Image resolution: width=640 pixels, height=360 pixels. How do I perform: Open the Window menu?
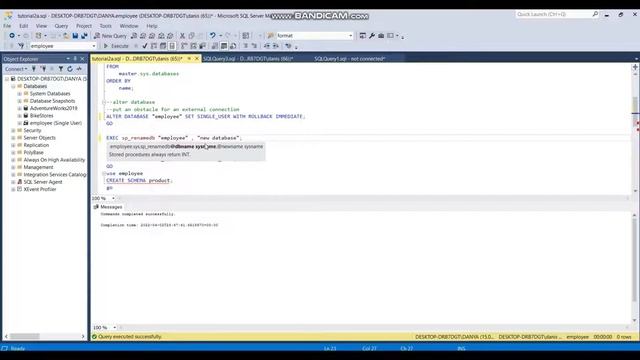129,26
